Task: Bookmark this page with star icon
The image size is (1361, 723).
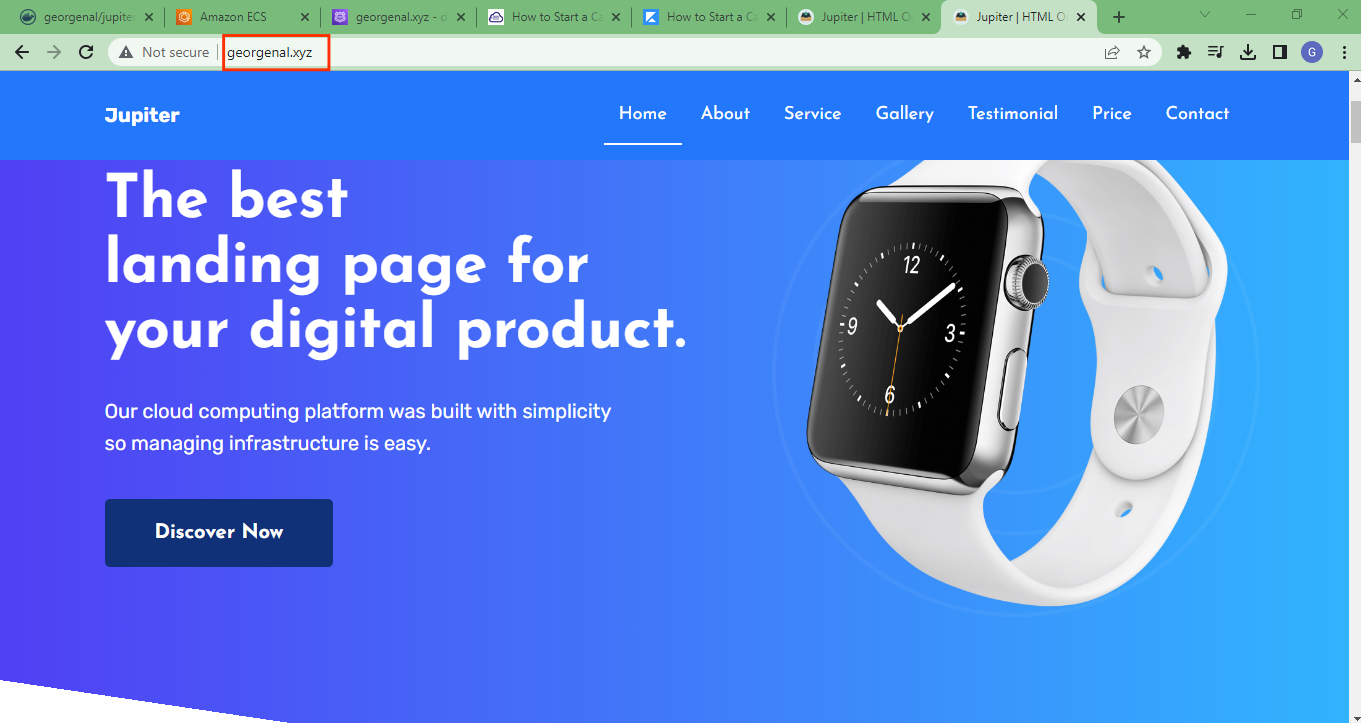Action: tap(1144, 52)
